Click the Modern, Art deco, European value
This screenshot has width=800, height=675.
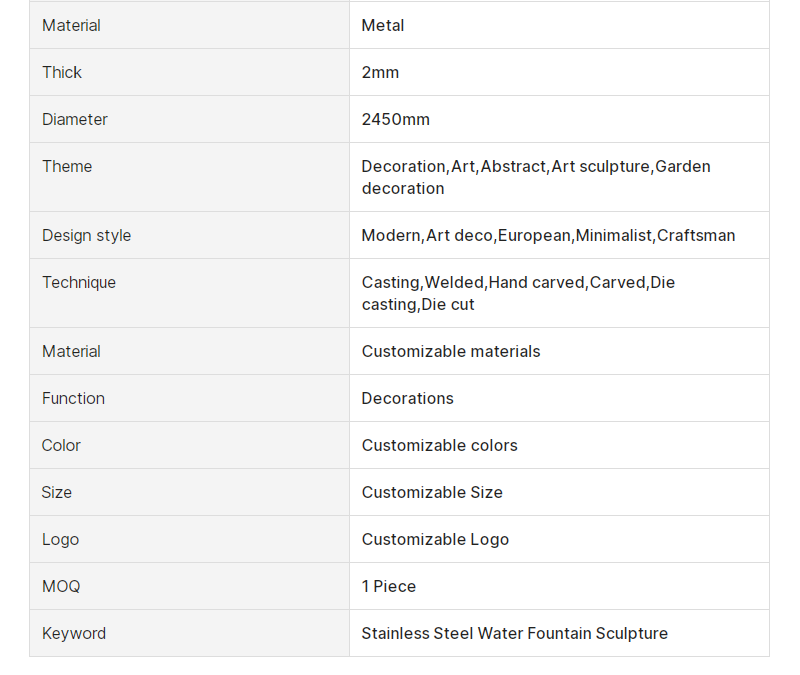[x=548, y=235]
